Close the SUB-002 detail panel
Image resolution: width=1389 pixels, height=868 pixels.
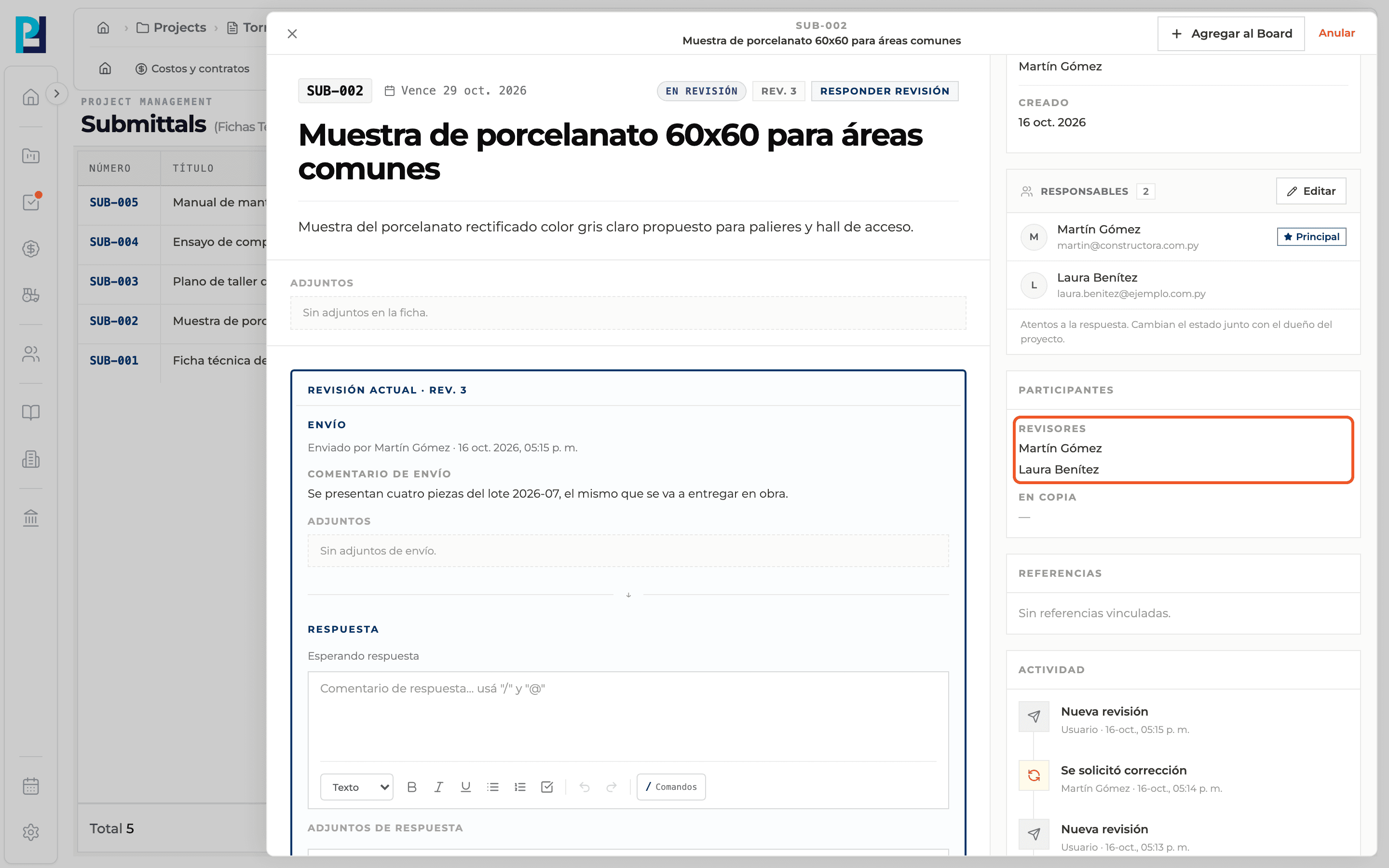pos(292,34)
